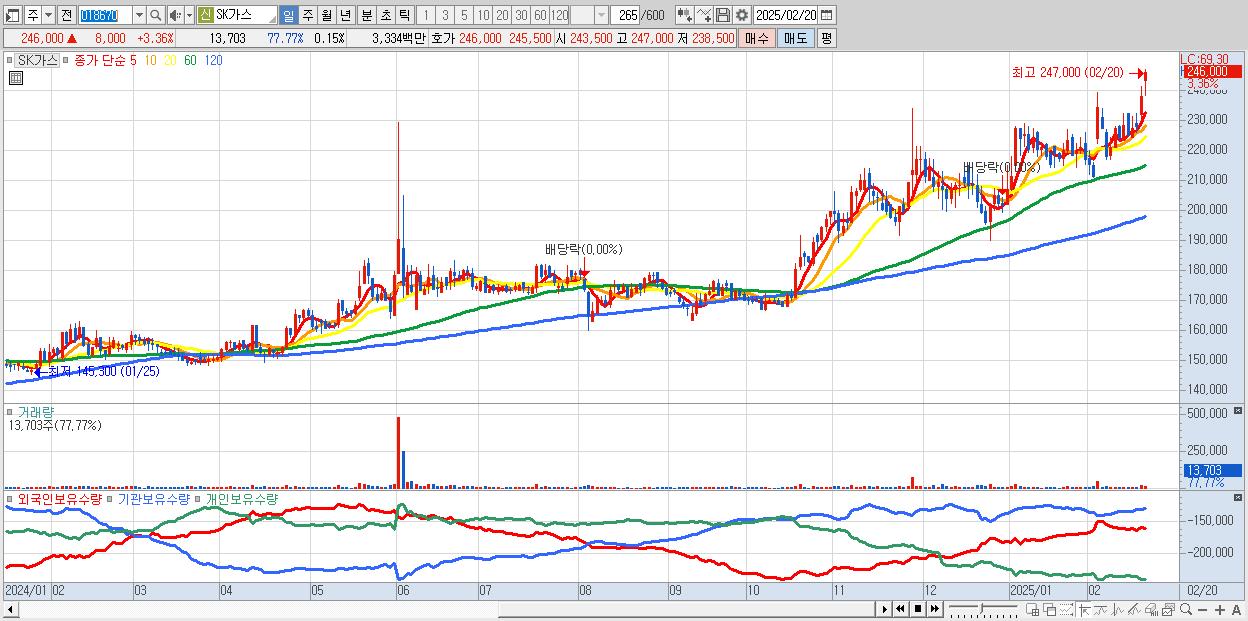Screen dimensions: 1248x621
Task: Choose the 5 interval button
Action: (x=464, y=15)
